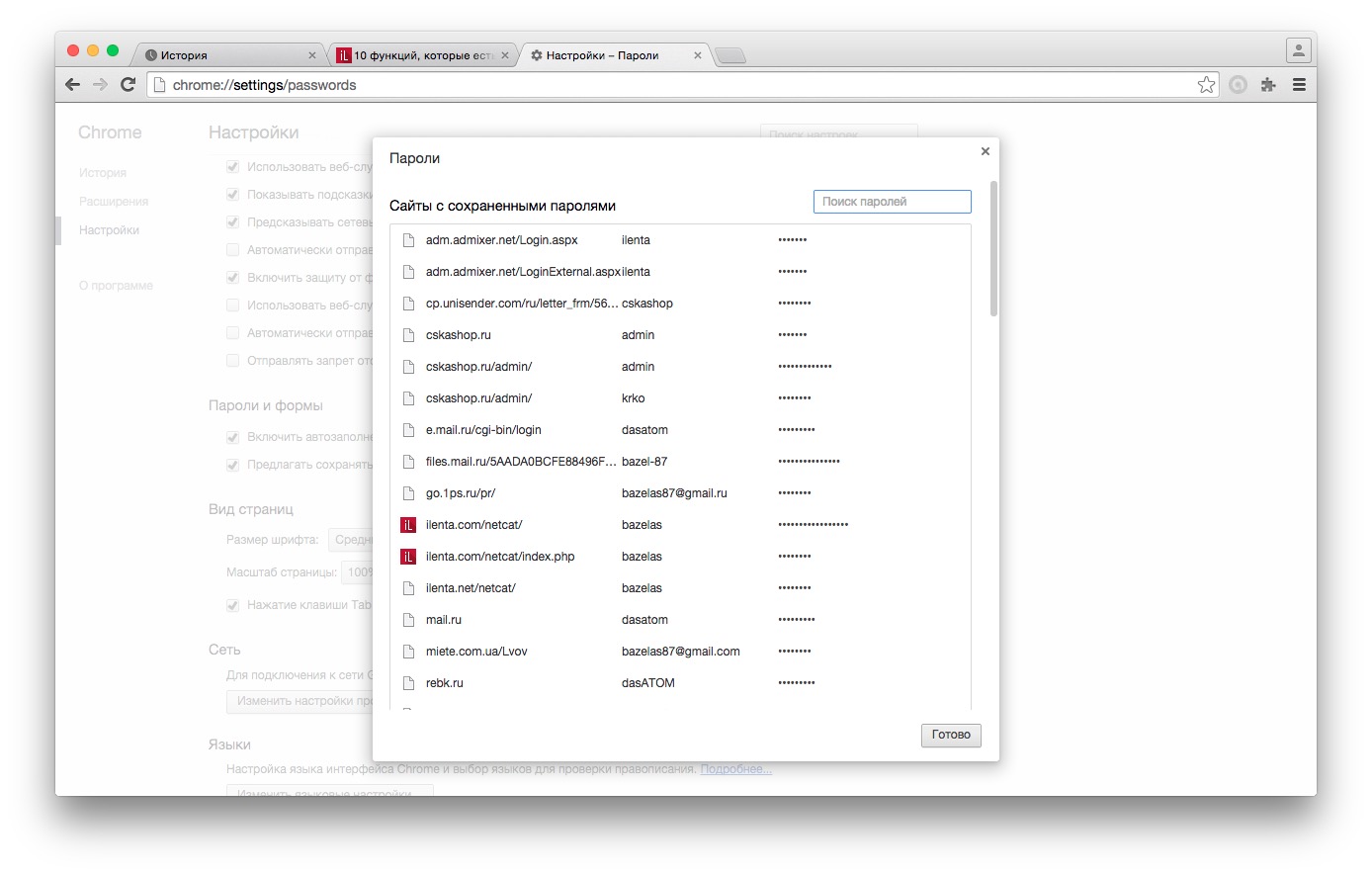Open Расширения in Chrome sidebar
The image size is (1372, 875).
tap(114, 202)
